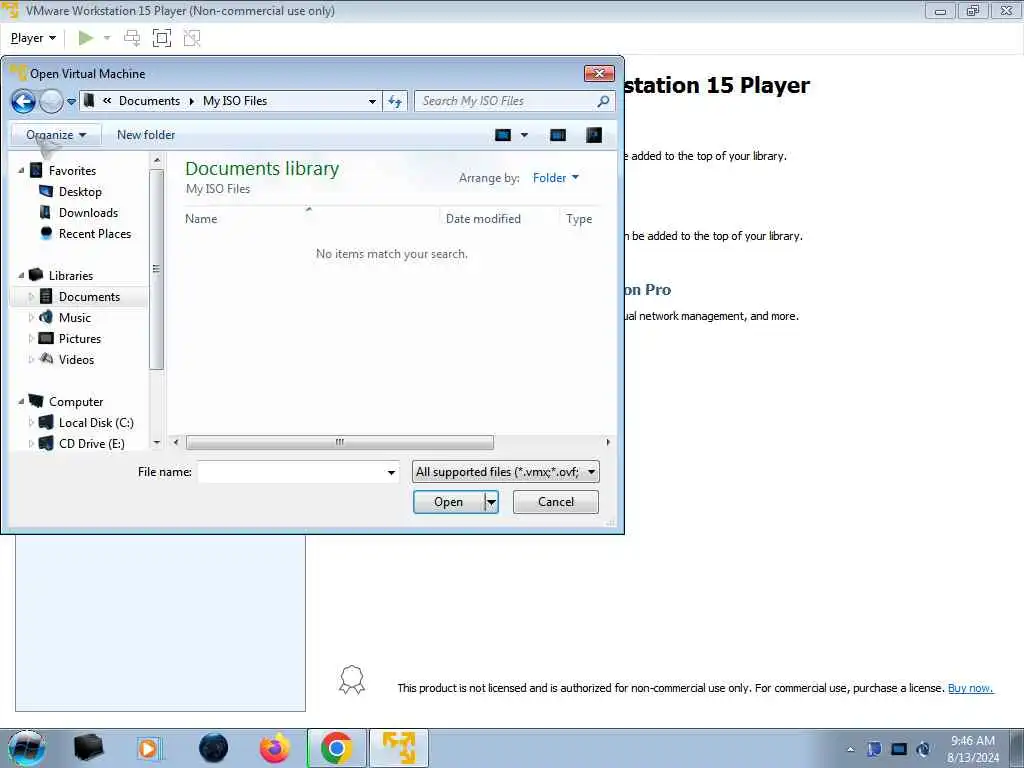Image resolution: width=1024 pixels, height=768 pixels.
Task: Click the navigation pane scroll down arrow
Action: 157,443
